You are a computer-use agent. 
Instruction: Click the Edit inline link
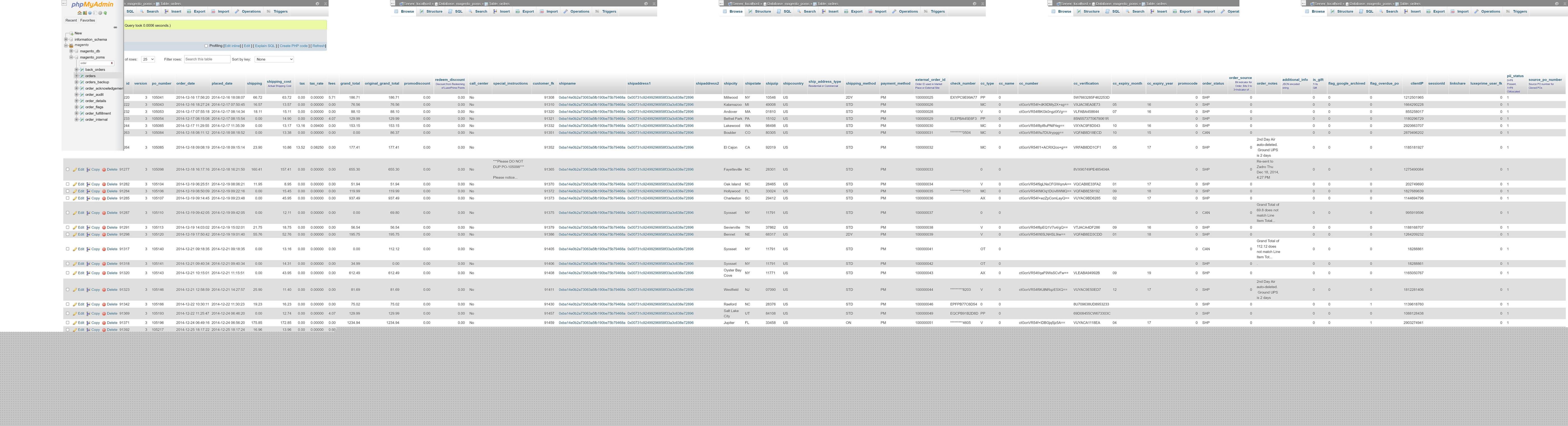pyautogui.click(x=232, y=46)
